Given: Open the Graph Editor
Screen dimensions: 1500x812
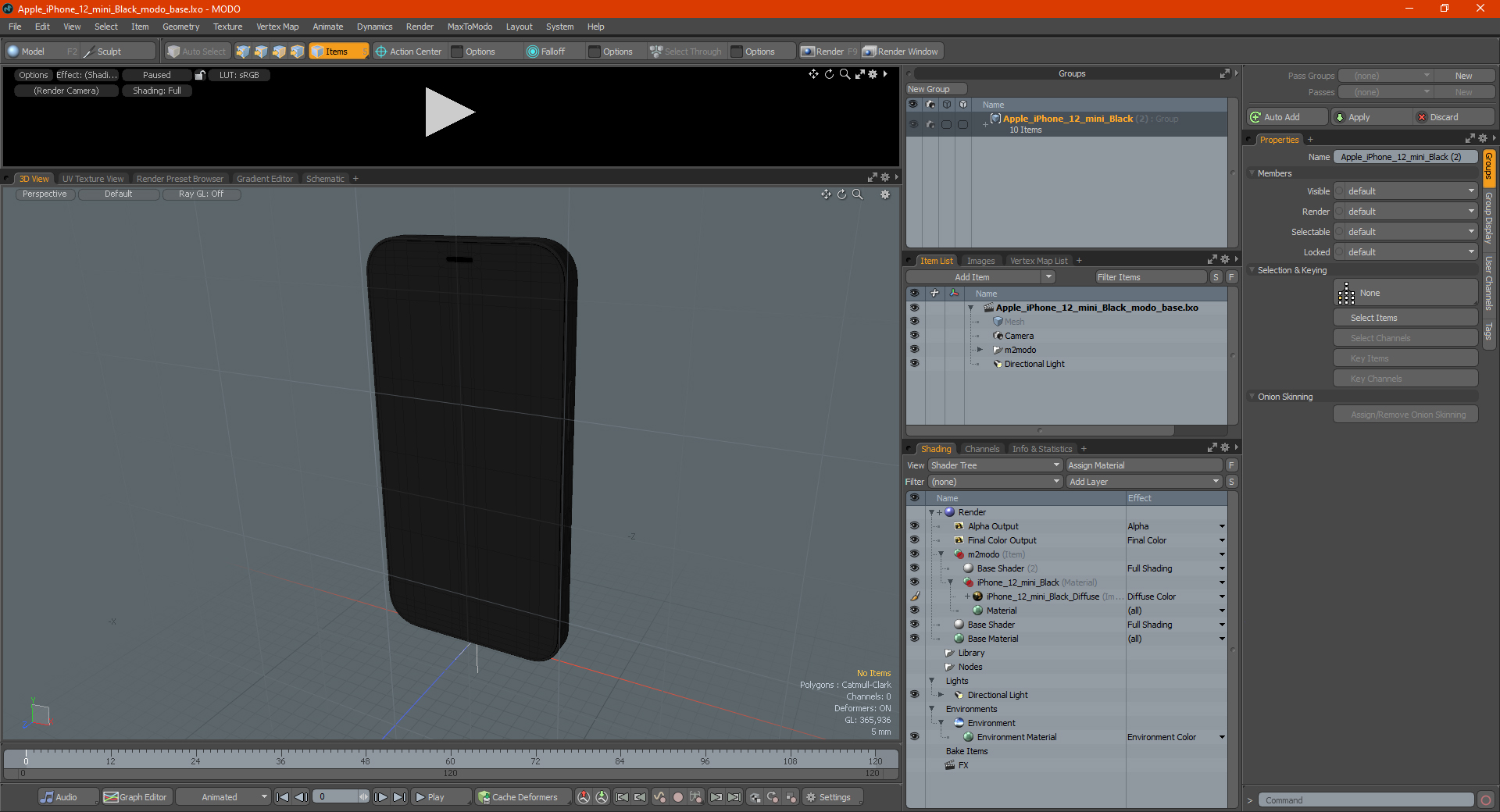Looking at the screenshot, I should click(136, 797).
